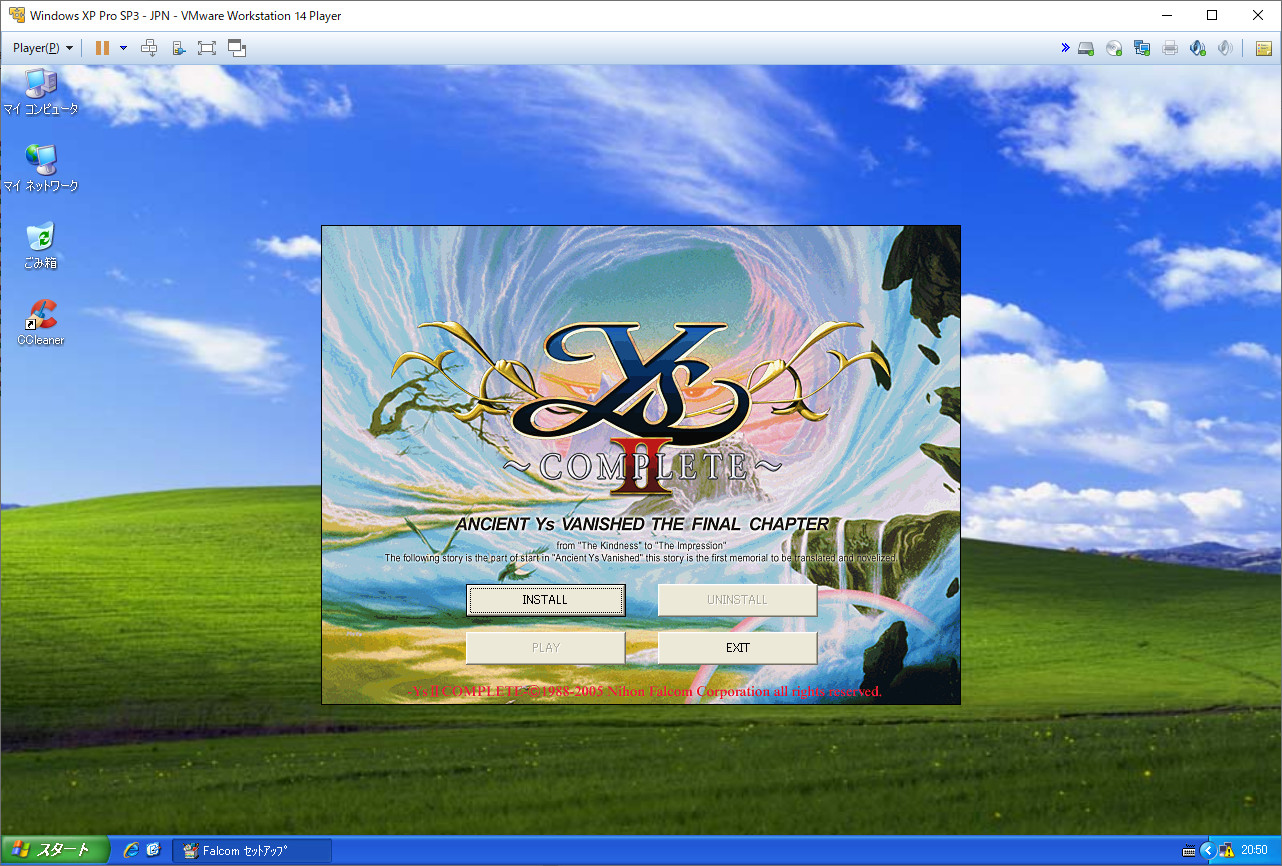
Task: Select the CCleaner desktop shortcut
Action: 41,323
